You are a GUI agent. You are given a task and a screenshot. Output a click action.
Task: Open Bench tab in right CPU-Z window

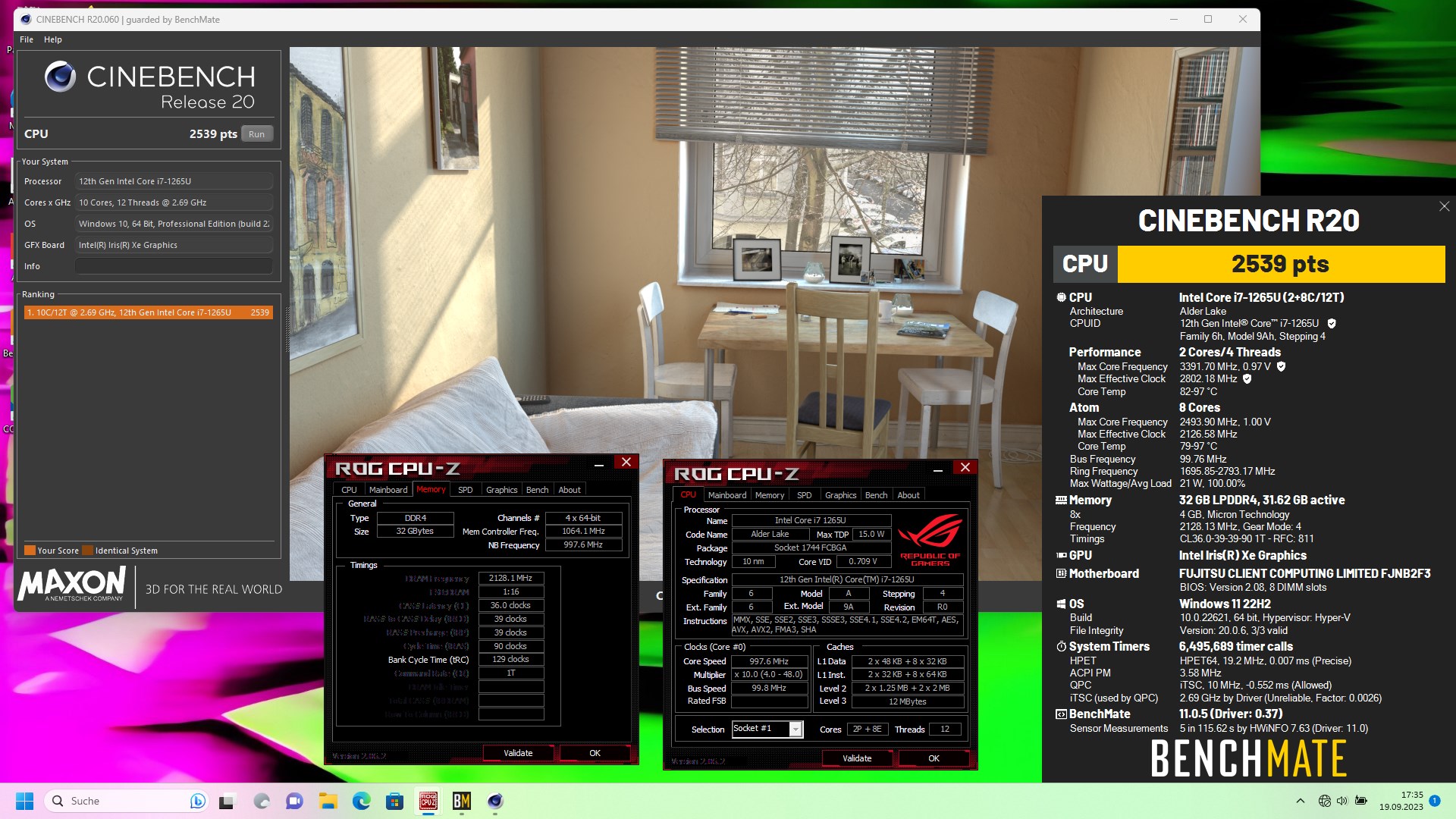(x=876, y=495)
